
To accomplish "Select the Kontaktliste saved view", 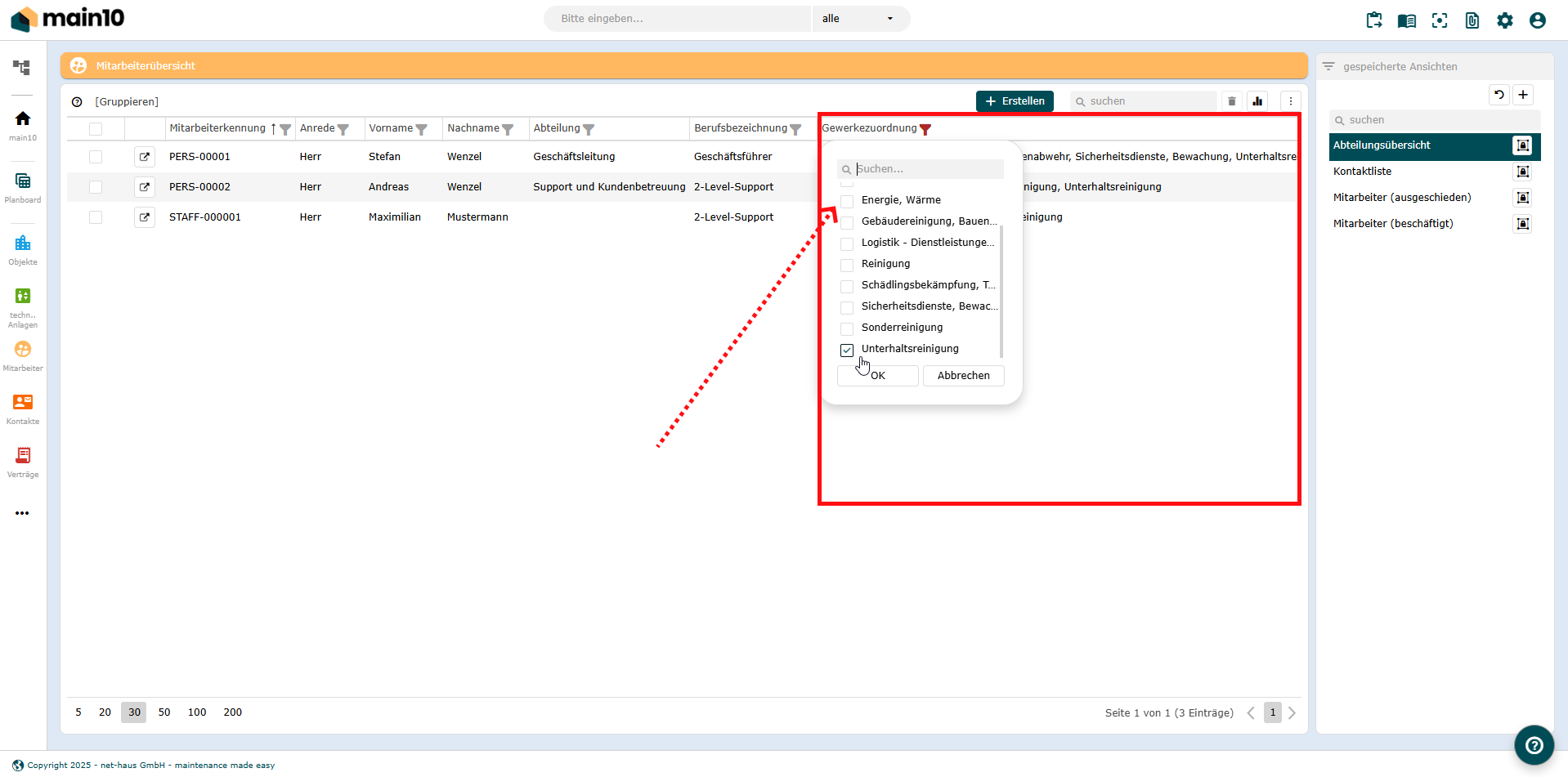I will click(x=1362, y=172).
